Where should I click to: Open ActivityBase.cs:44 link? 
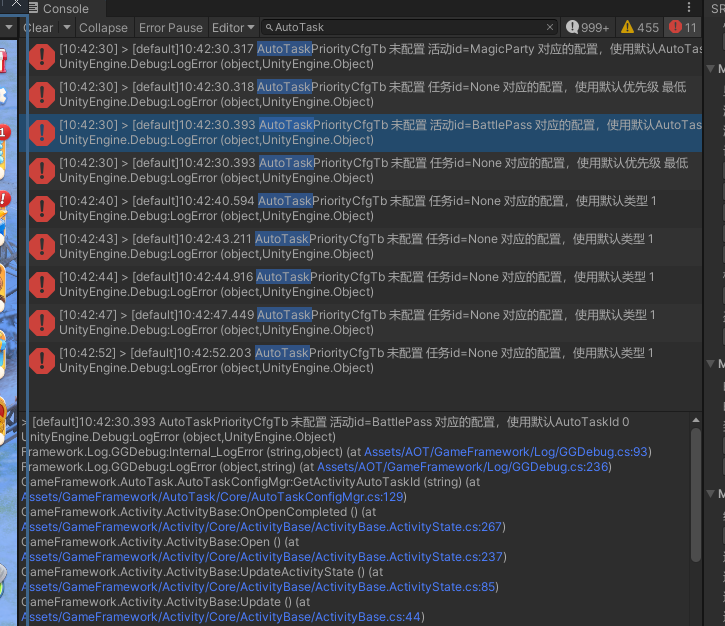point(221,617)
